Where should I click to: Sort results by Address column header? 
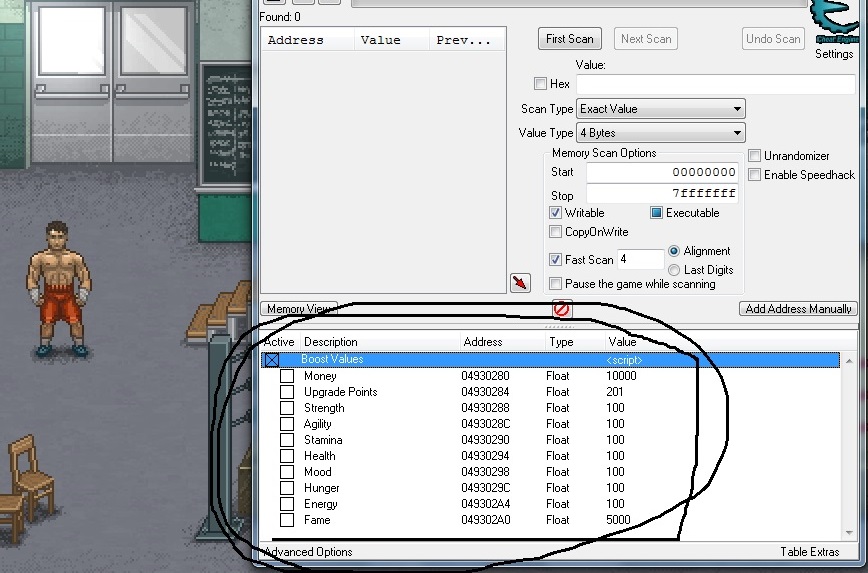point(307,40)
